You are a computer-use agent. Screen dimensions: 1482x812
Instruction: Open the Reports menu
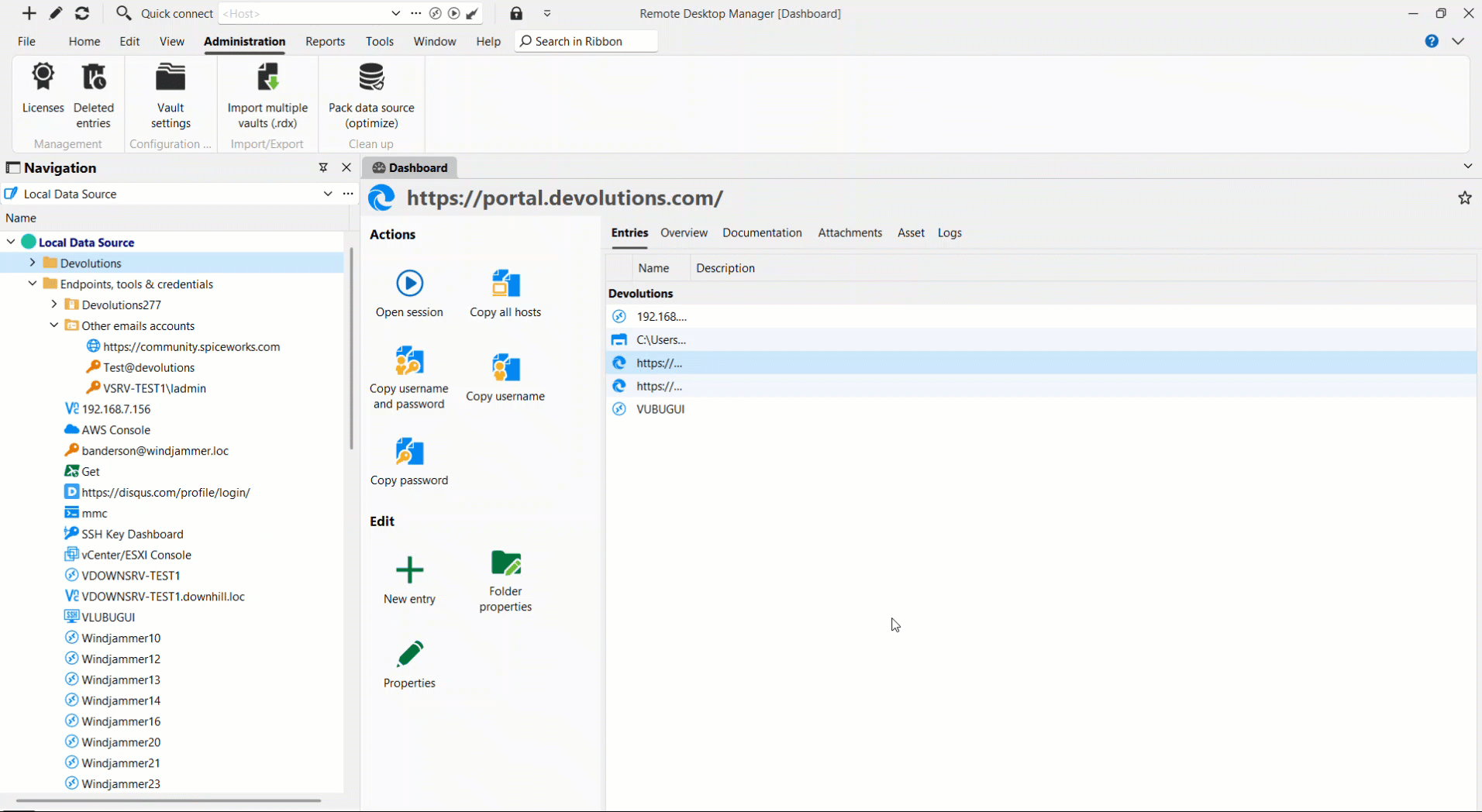pyautogui.click(x=325, y=41)
